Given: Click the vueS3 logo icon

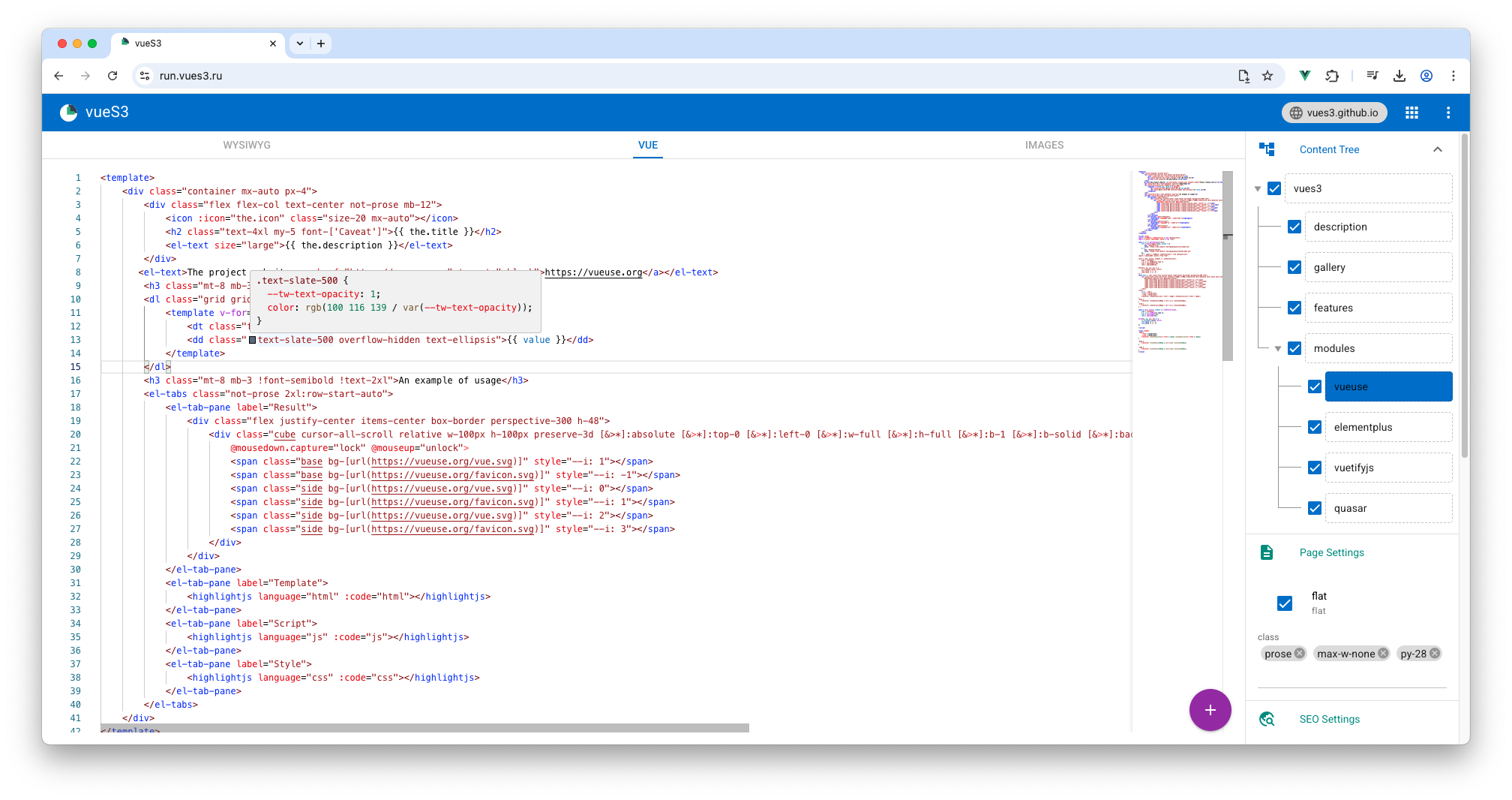Looking at the screenshot, I should [69, 113].
